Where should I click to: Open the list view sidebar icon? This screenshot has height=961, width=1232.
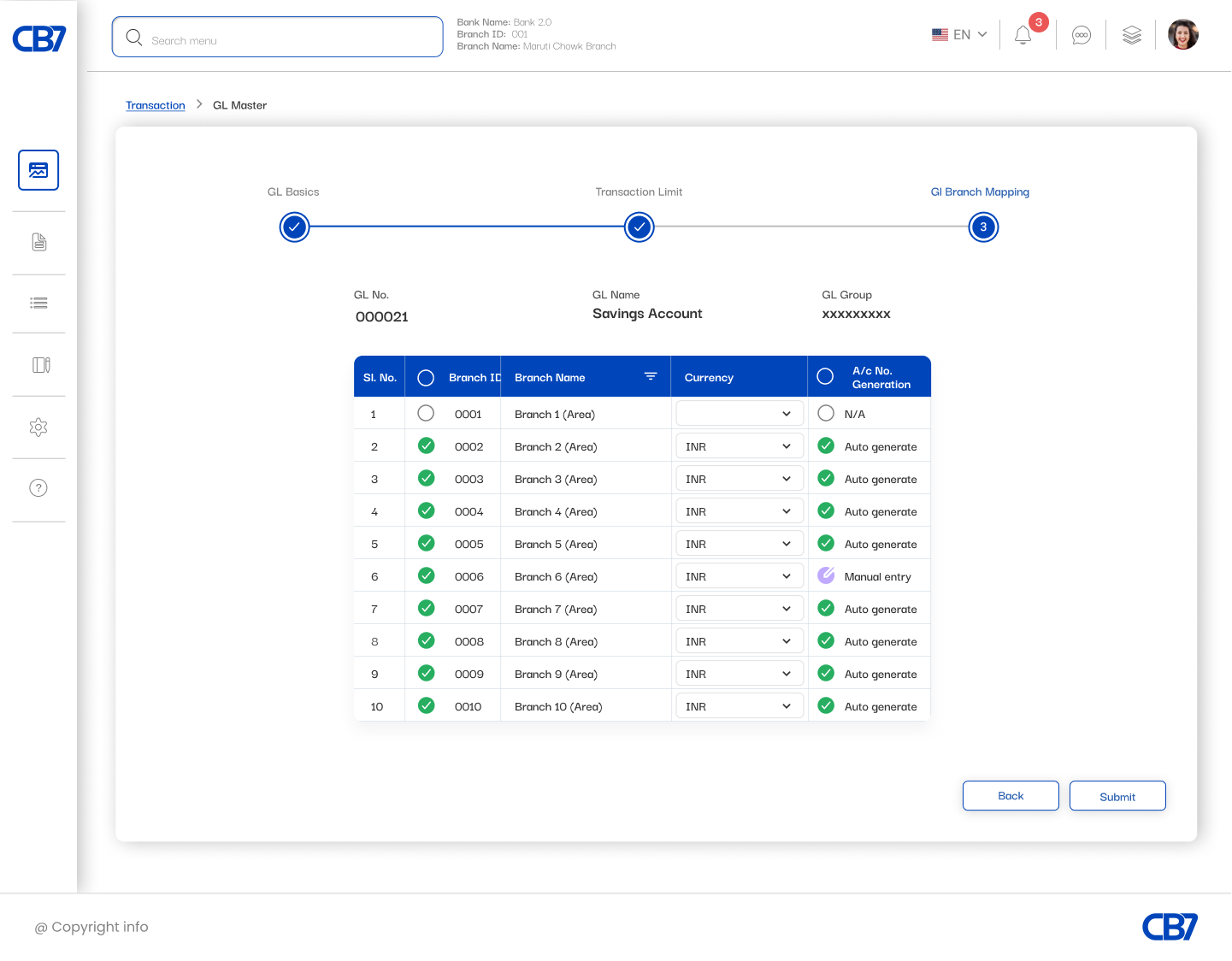pyautogui.click(x=38, y=303)
